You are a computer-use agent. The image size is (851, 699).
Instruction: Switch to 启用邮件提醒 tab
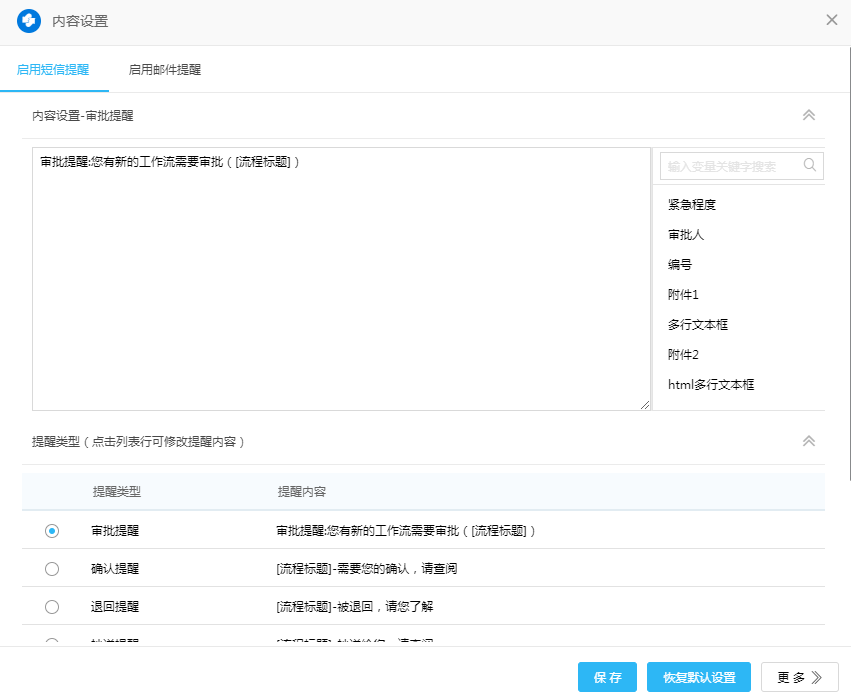pos(165,70)
